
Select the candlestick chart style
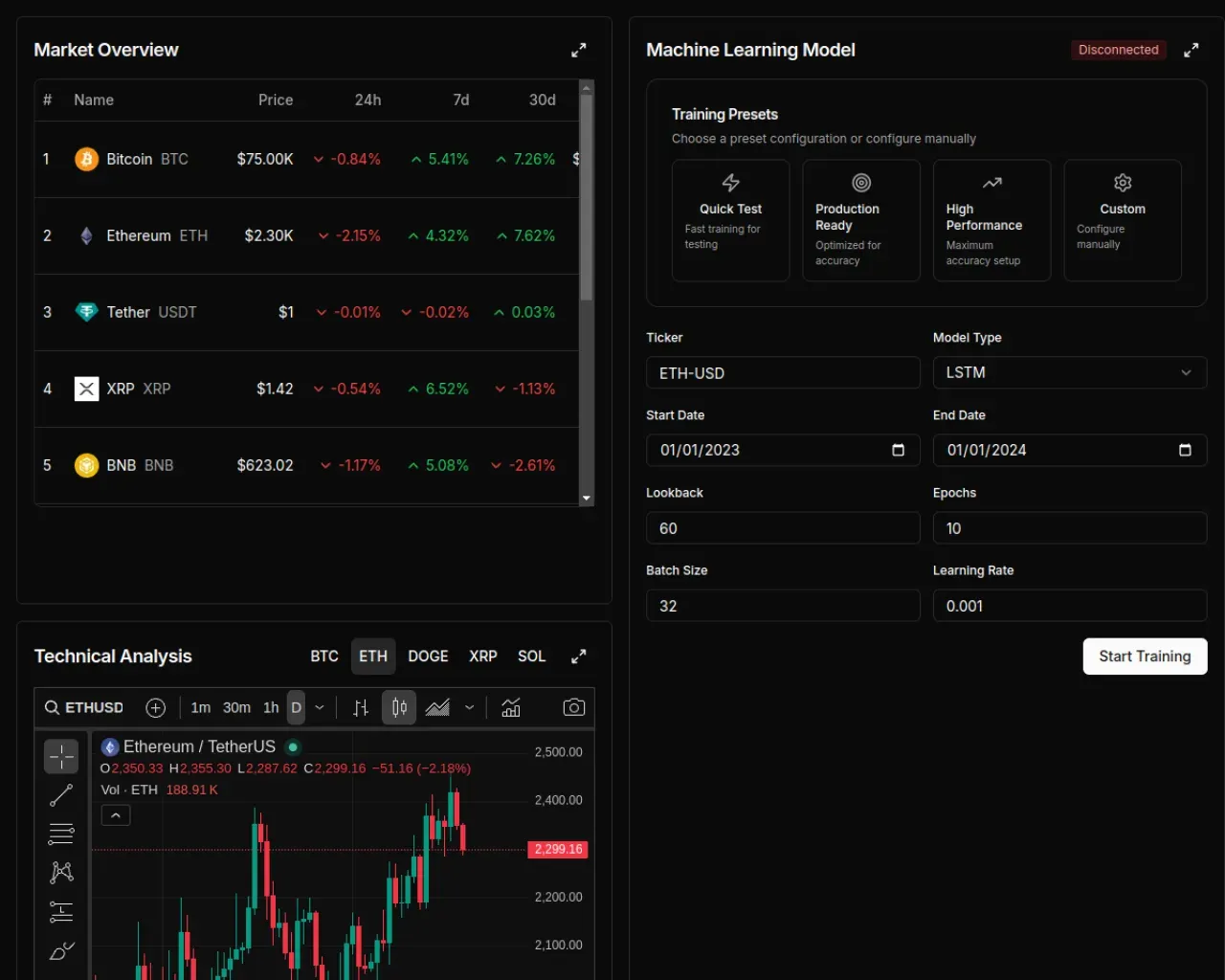tap(398, 707)
